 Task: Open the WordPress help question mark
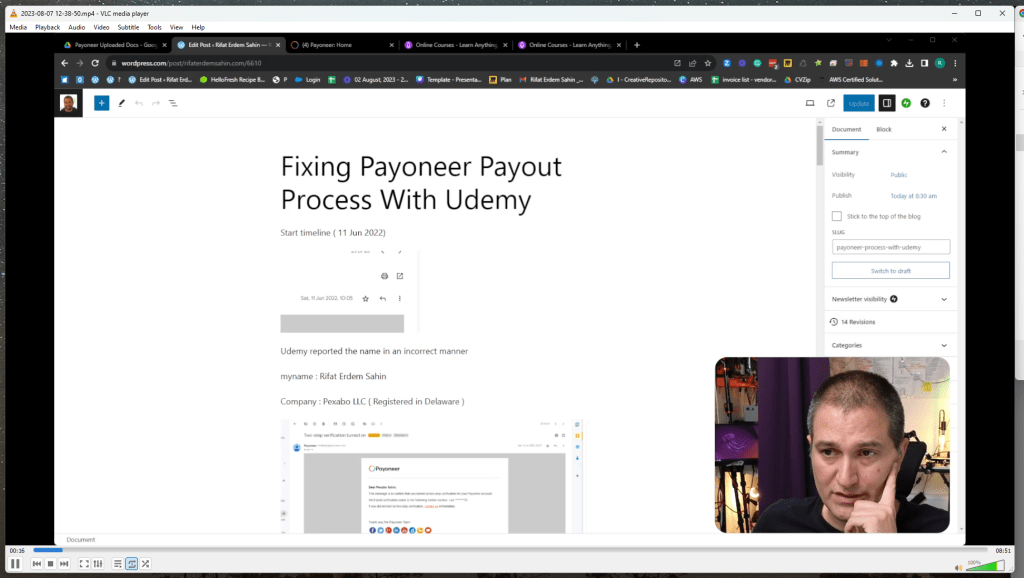tap(925, 103)
